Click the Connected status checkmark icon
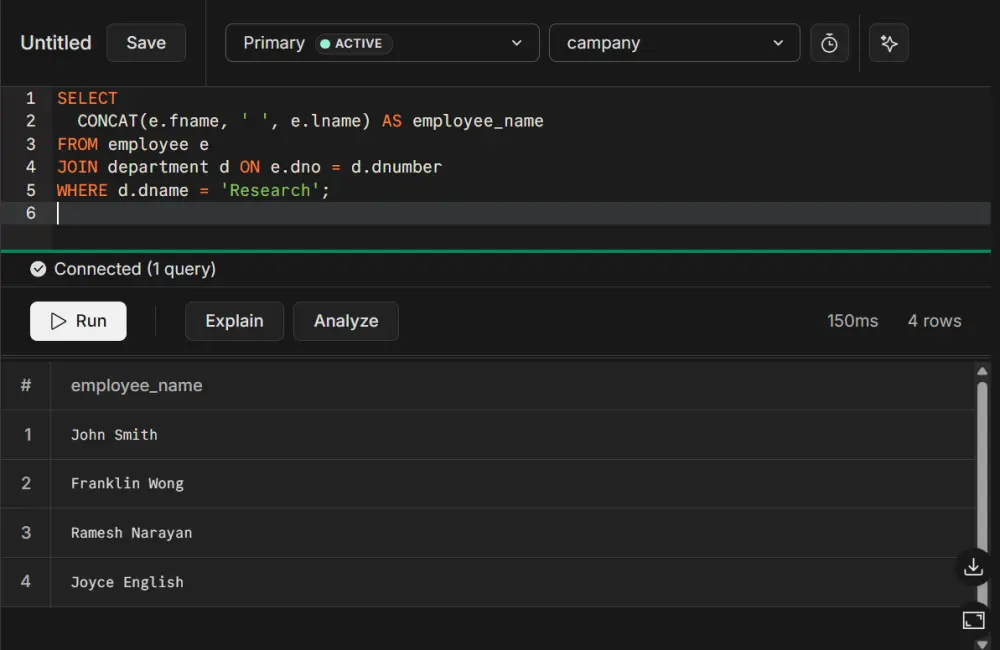The width and height of the screenshot is (1000, 650). pos(38,268)
